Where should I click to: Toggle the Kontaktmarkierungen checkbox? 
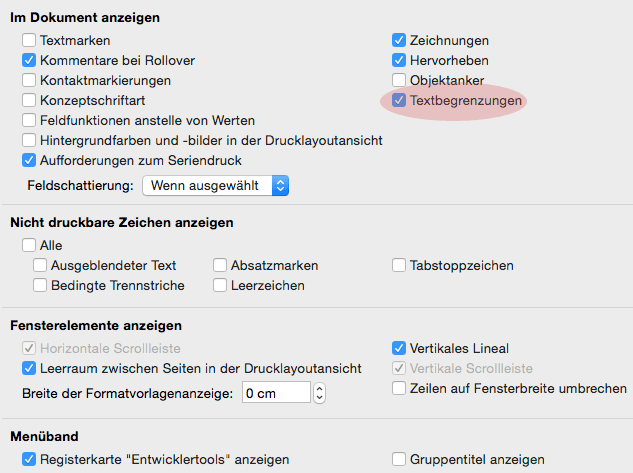(x=28, y=80)
